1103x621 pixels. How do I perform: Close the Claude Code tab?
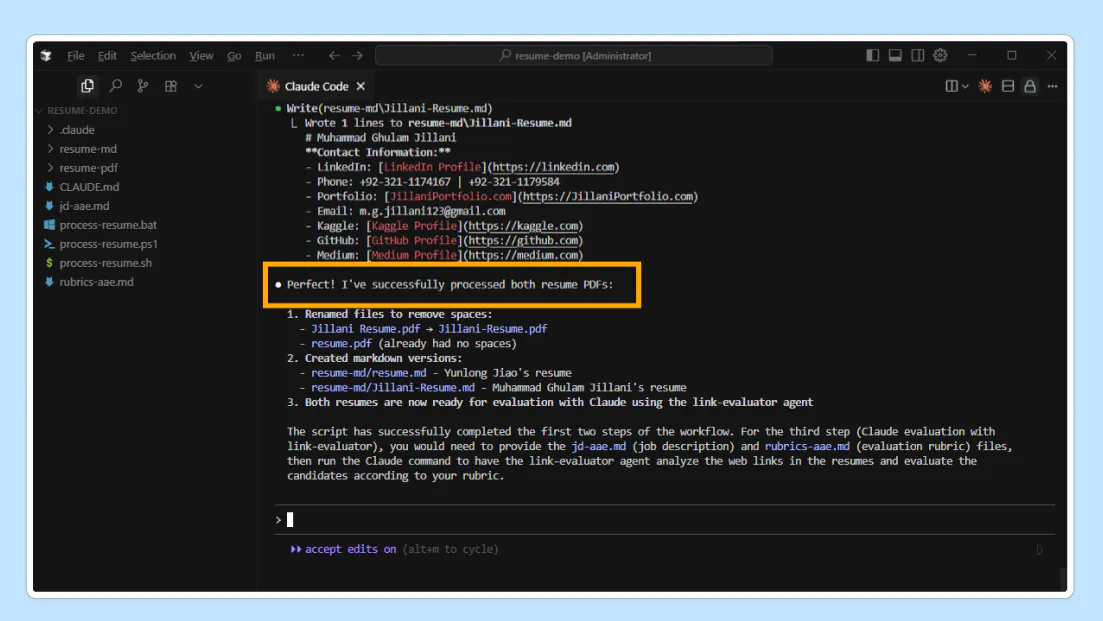click(x=361, y=86)
